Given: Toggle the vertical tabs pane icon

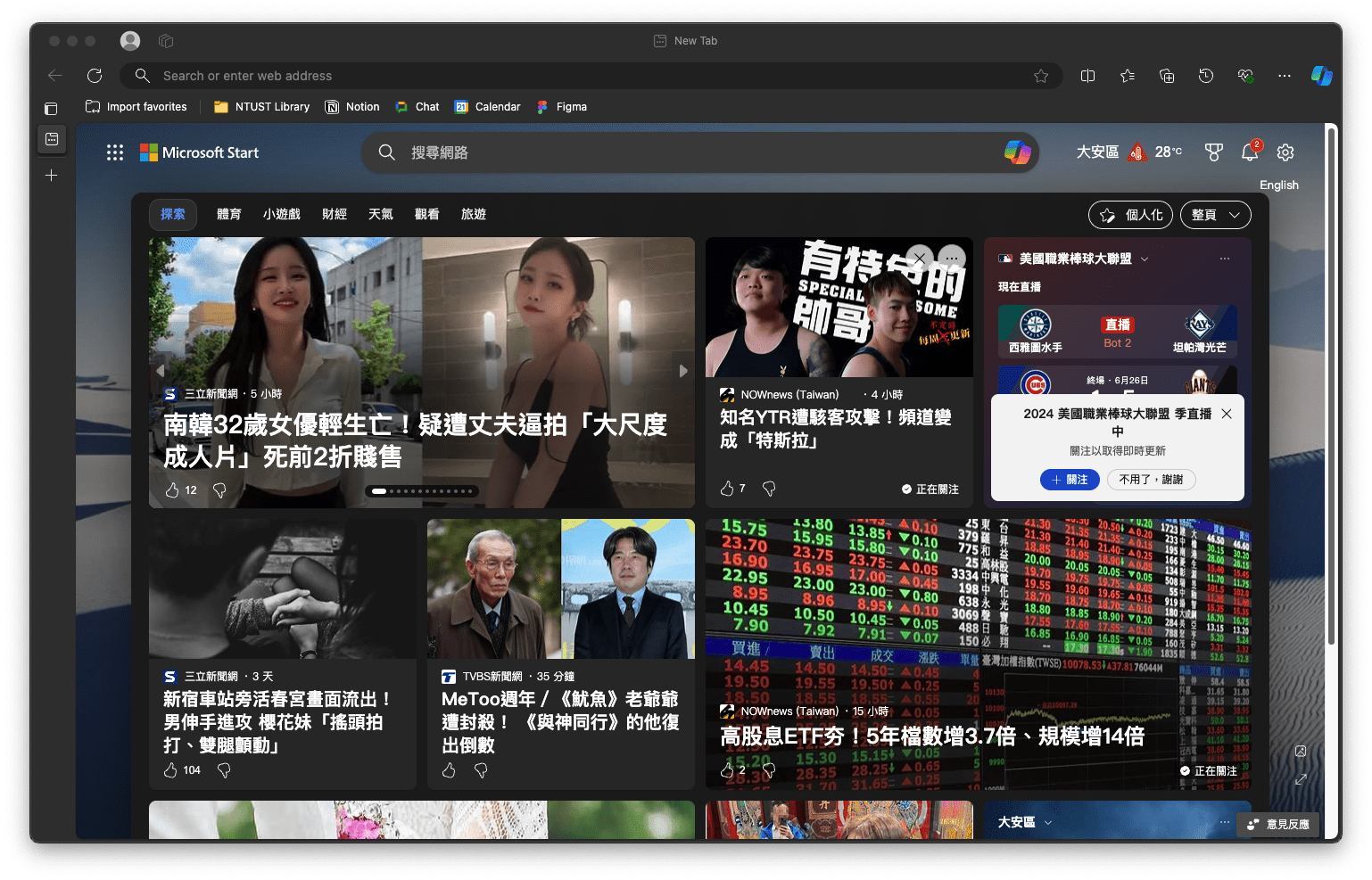Looking at the screenshot, I should point(51,109).
